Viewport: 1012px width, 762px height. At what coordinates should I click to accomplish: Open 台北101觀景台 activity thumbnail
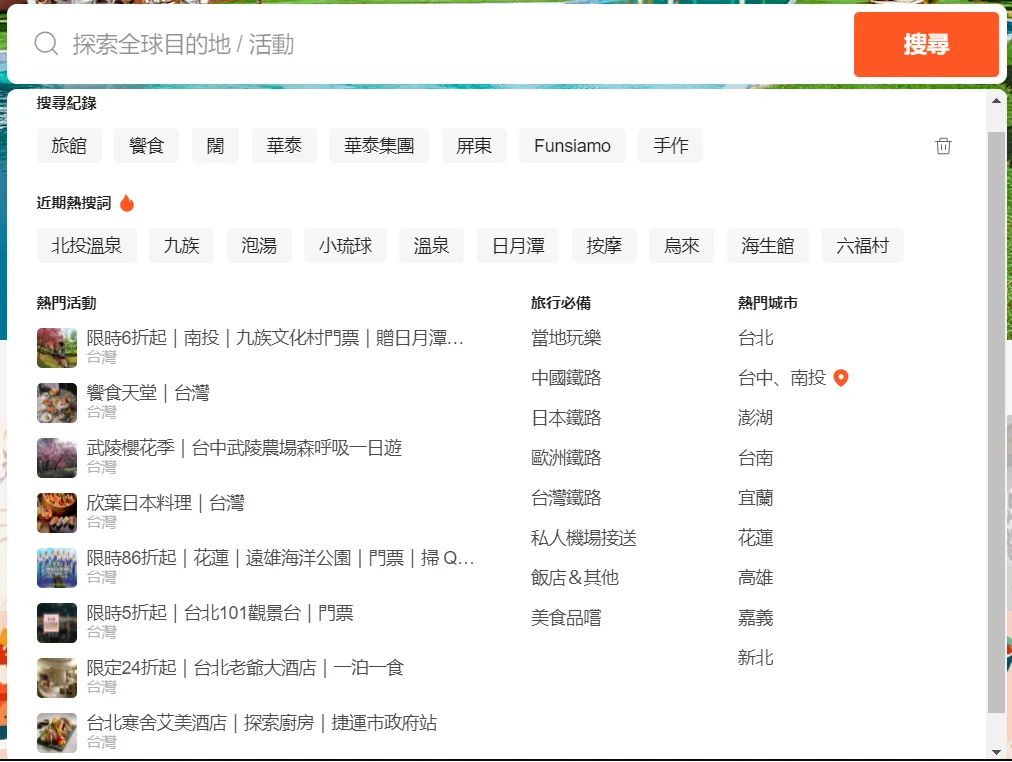[x=57, y=623]
